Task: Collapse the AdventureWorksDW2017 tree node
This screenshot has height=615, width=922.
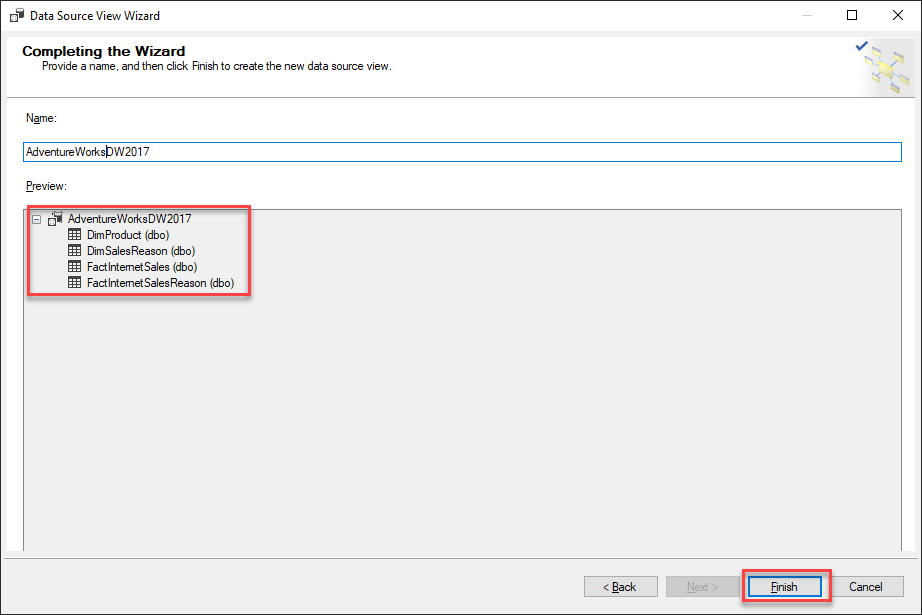Action: tap(36, 219)
